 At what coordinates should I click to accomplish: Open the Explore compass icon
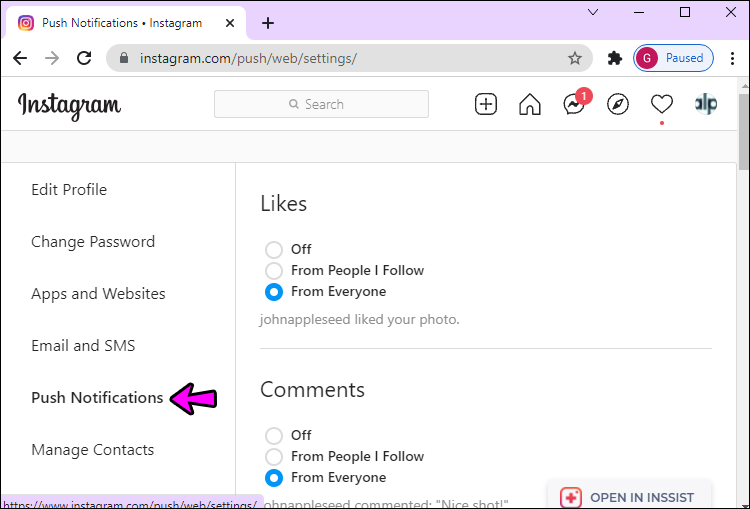coord(618,104)
